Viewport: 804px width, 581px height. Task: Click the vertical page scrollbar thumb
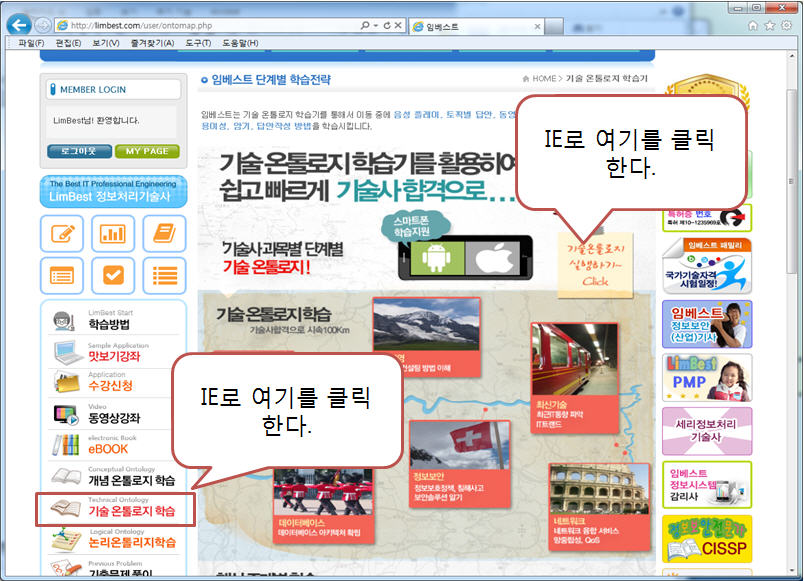coord(791,181)
